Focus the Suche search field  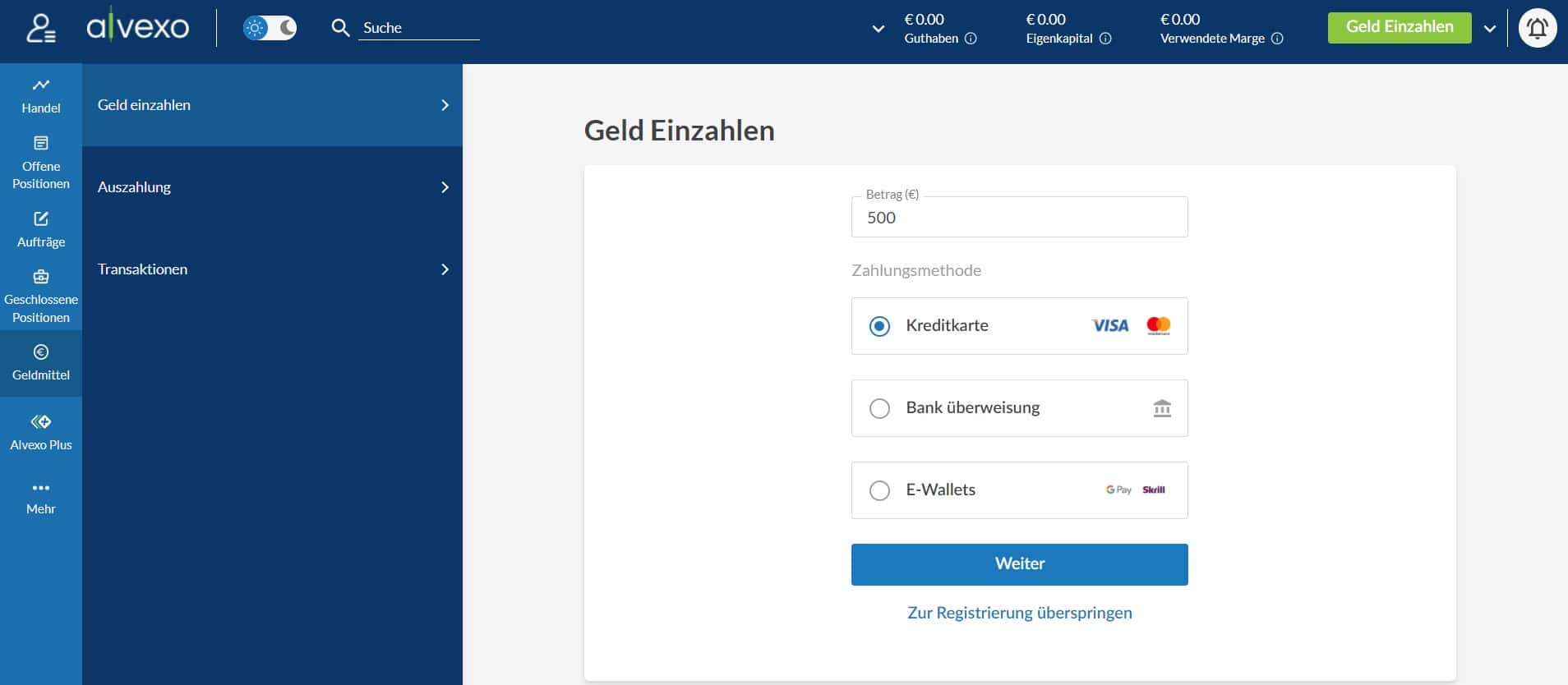point(419,28)
